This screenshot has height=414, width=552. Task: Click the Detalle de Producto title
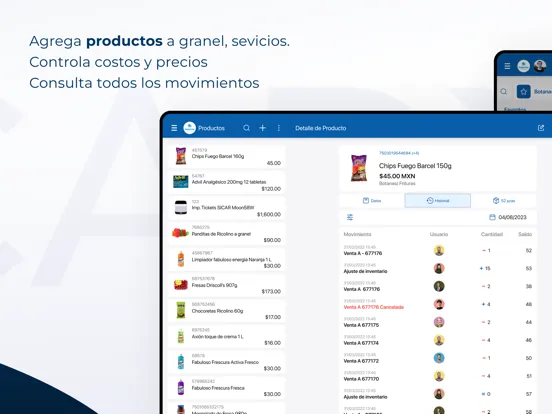pyautogui.click(x=321, y=128)
